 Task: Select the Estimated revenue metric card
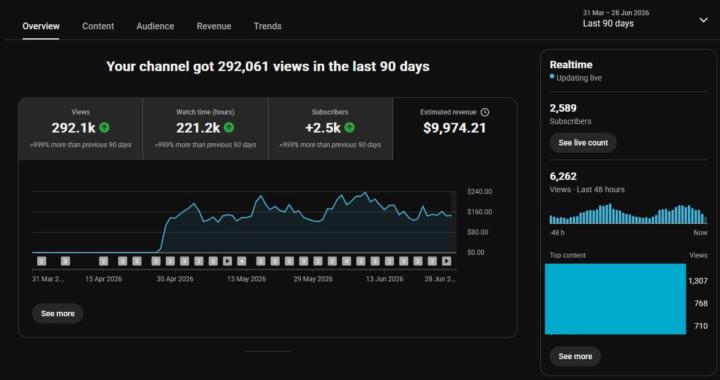455,129
